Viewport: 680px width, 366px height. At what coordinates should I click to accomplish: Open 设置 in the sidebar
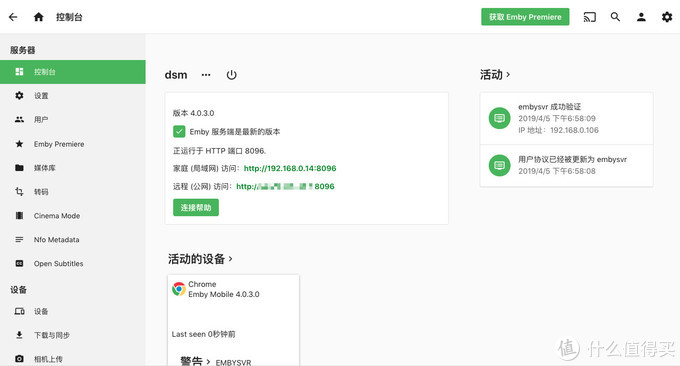(x=72, y=96)
